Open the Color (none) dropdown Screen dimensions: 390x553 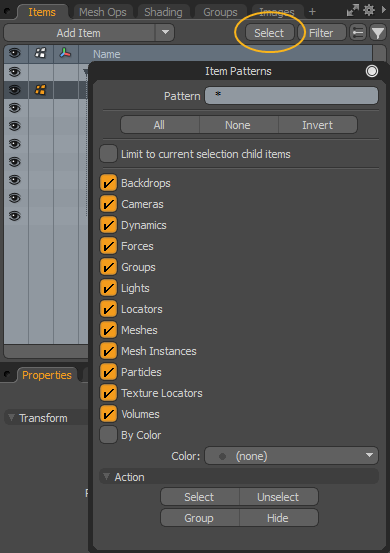click(291, 456)
